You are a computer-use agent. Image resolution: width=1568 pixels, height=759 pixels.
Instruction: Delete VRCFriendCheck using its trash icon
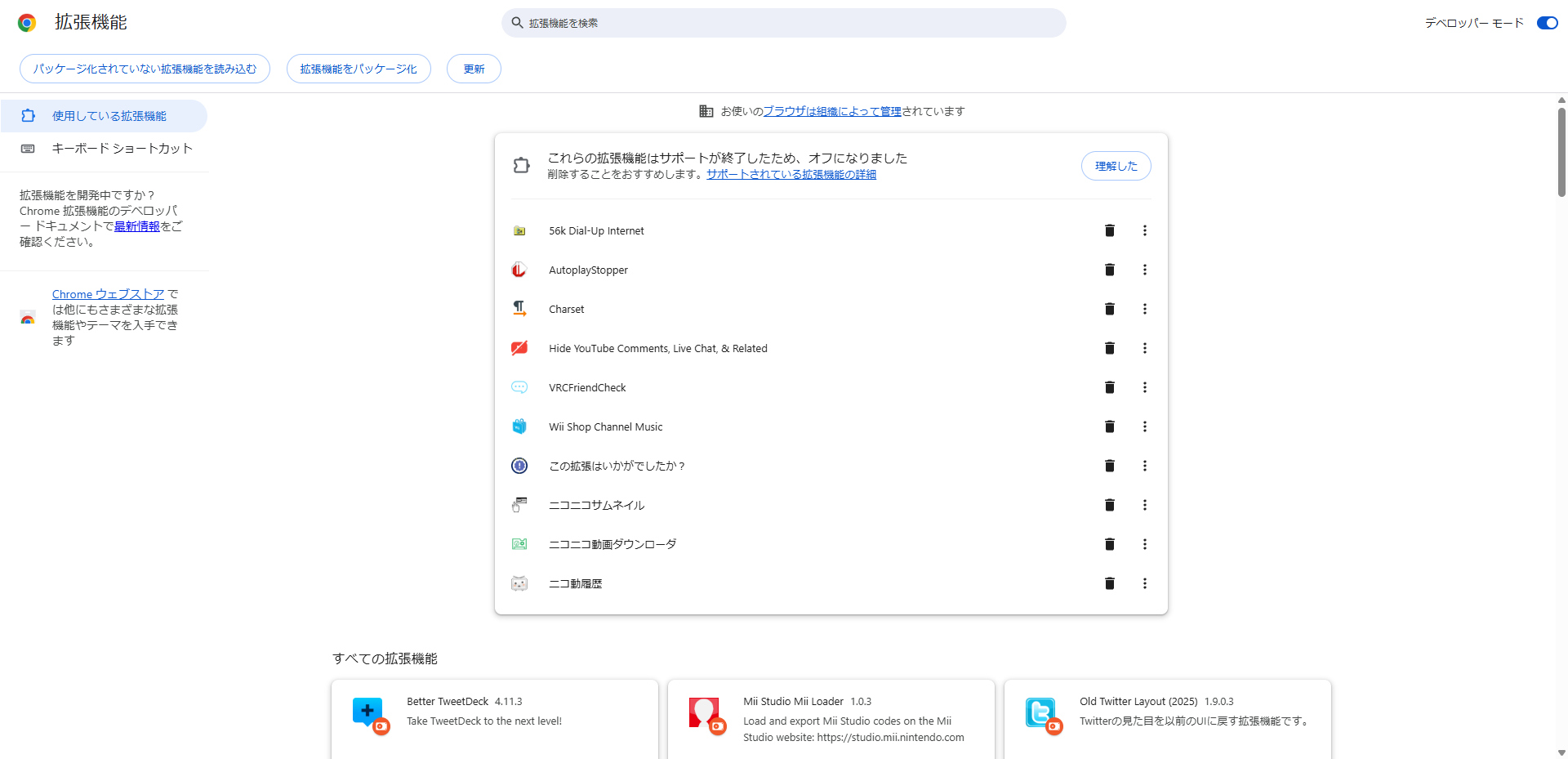coord(1109,387)
